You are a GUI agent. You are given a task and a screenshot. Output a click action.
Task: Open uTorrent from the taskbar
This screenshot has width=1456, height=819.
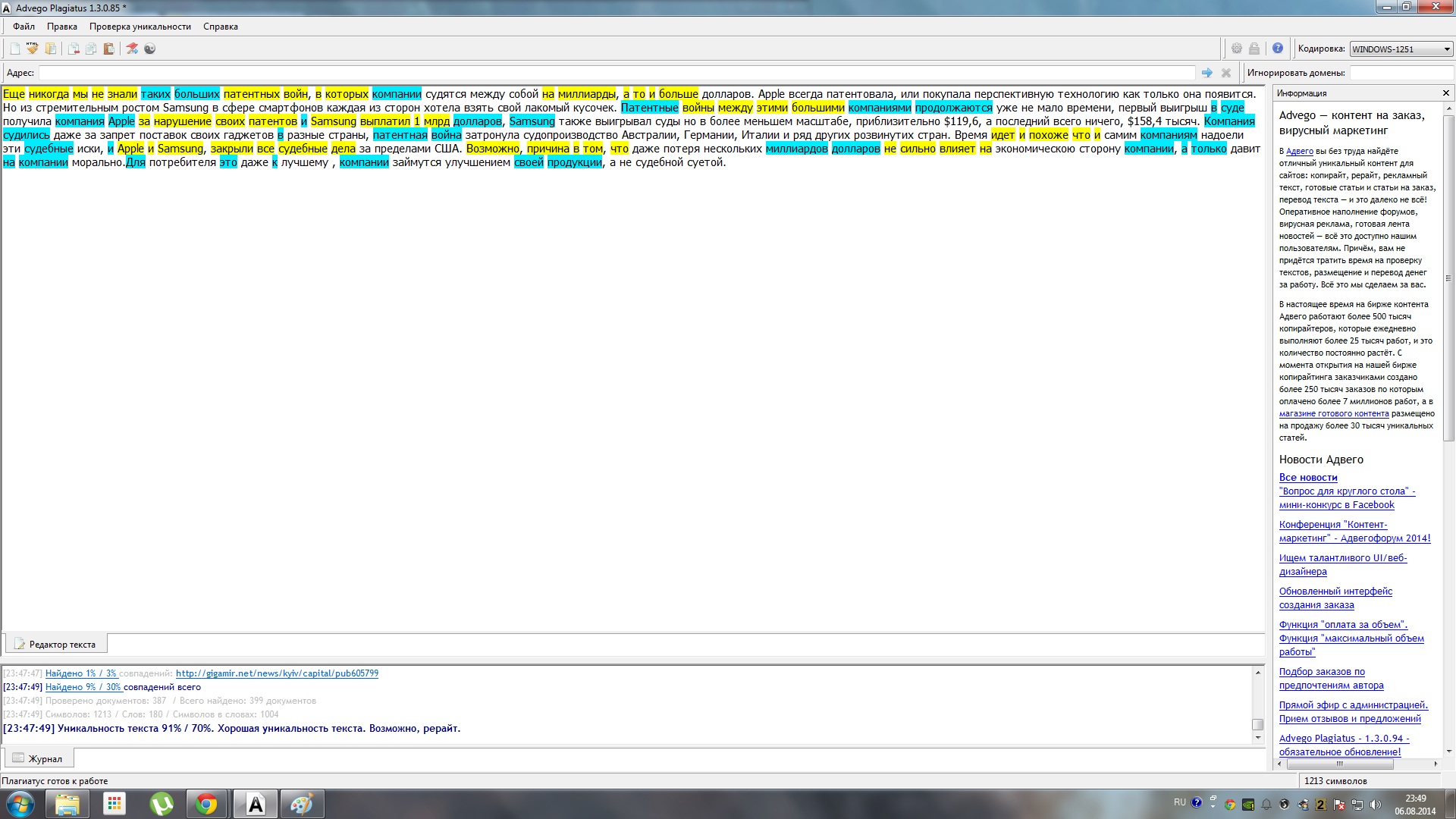click(x=162, y=804)
